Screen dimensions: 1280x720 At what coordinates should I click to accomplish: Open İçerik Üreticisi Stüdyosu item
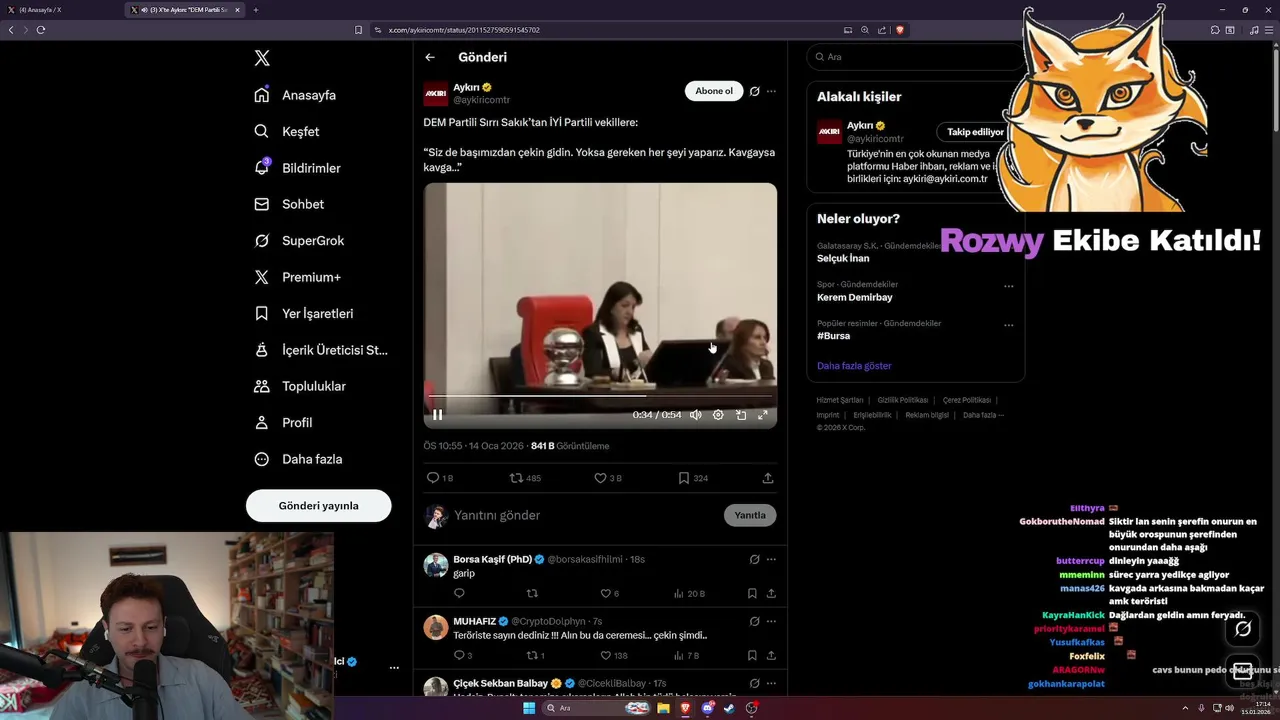coord(321,350)
